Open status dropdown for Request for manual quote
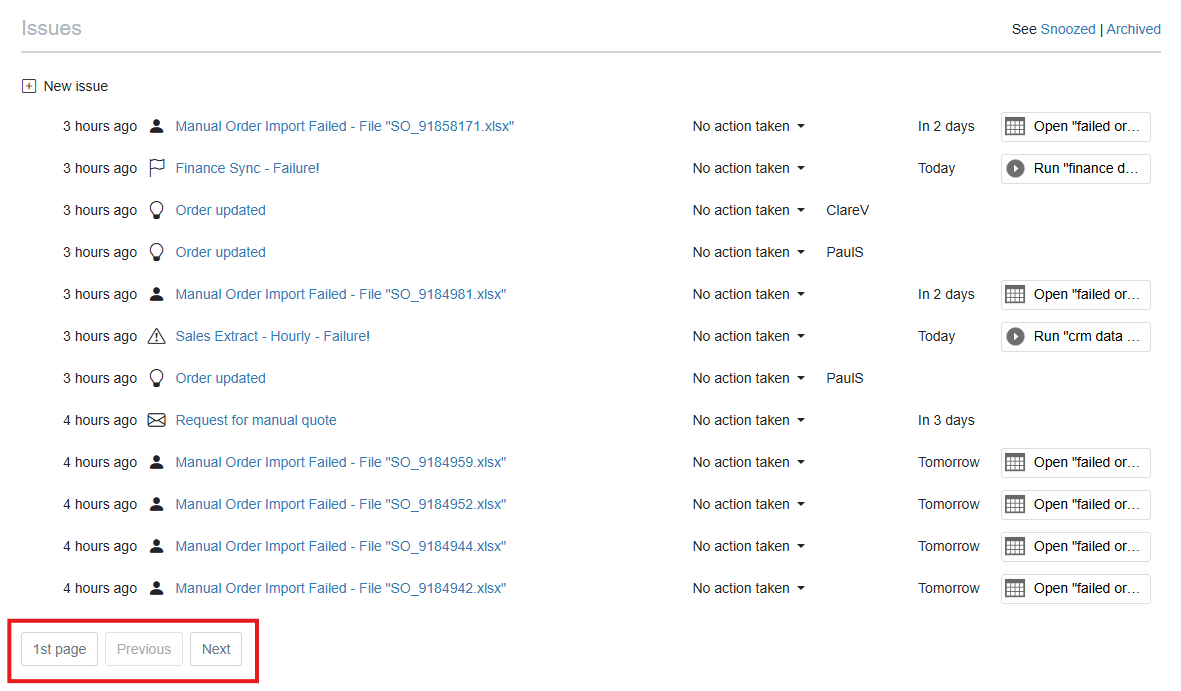Image resolution: width=1181 pixels, height=691 pixels. 749,420
